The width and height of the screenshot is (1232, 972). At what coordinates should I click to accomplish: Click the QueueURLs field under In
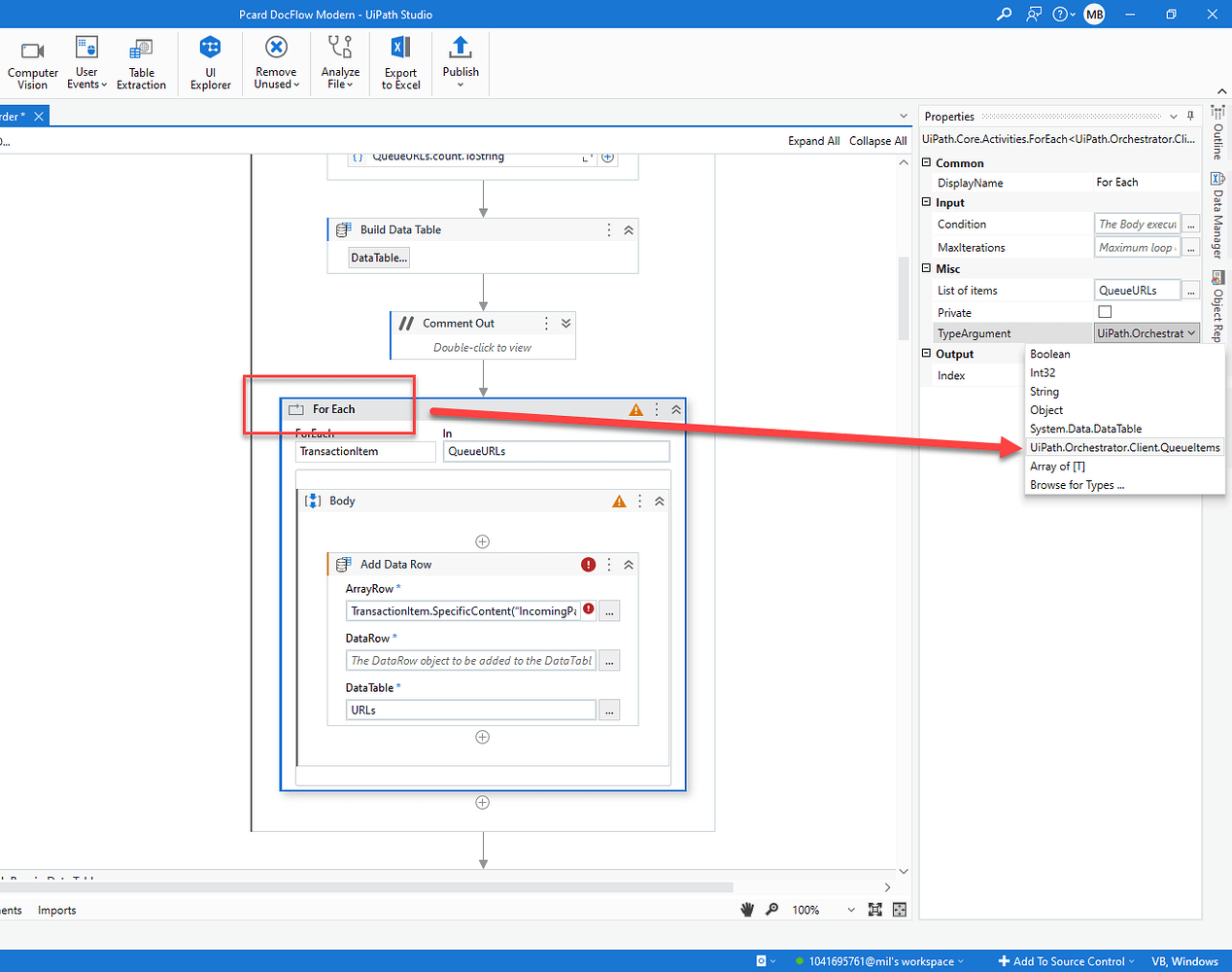click(x=556, y=451)
